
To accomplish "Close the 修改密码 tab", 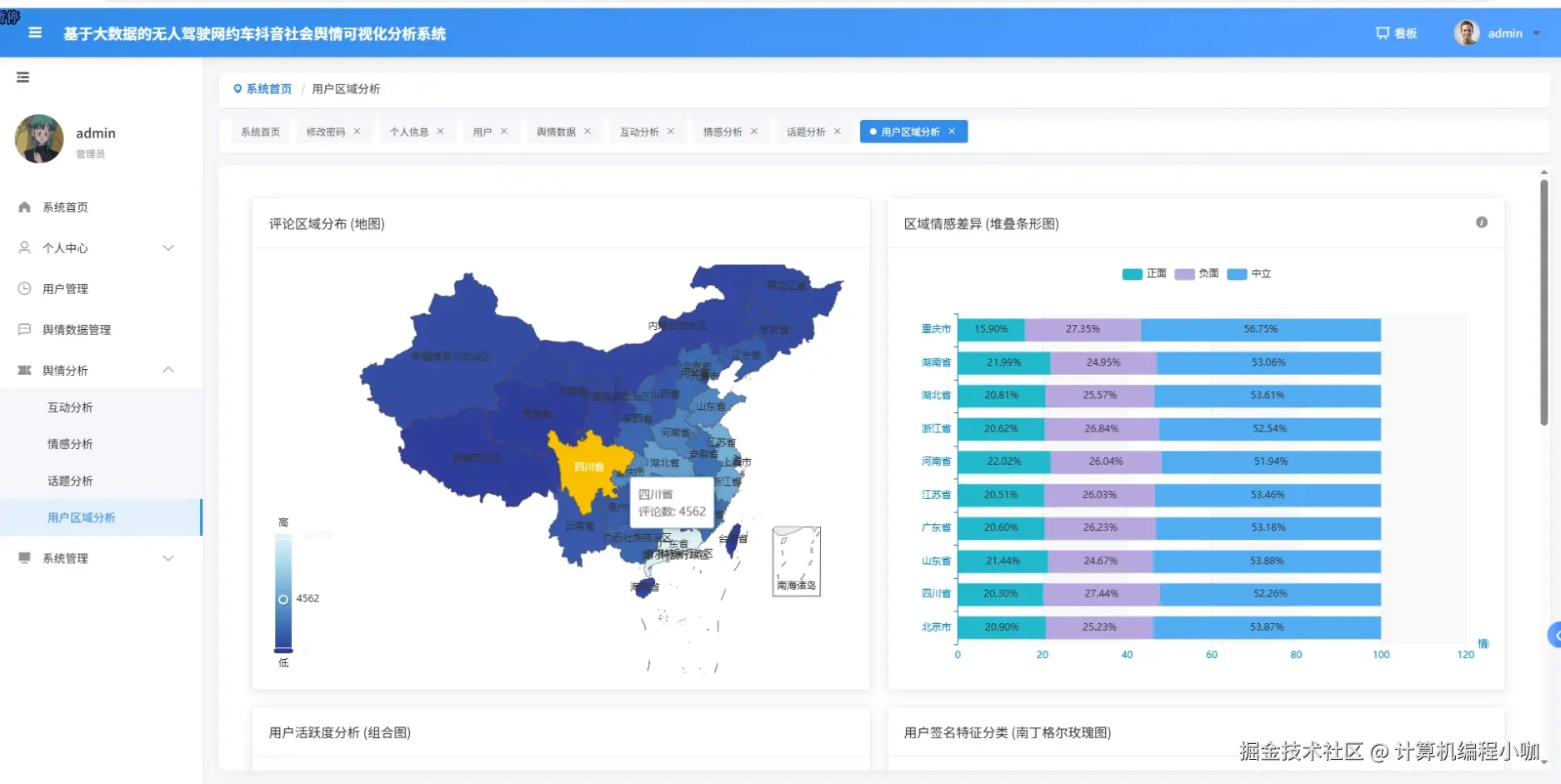I will click(x=358, y=131).
